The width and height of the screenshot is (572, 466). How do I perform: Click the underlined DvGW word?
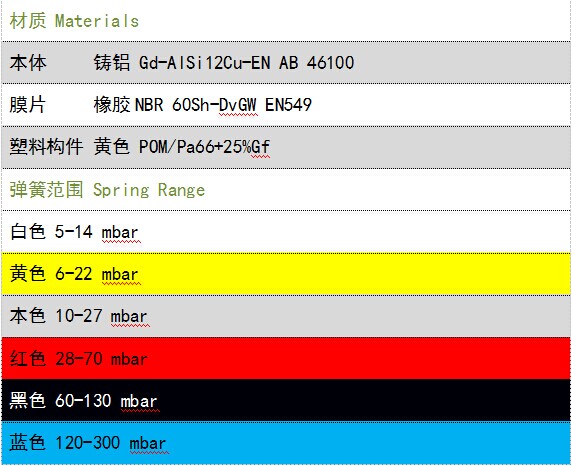(x=238, y=105)
